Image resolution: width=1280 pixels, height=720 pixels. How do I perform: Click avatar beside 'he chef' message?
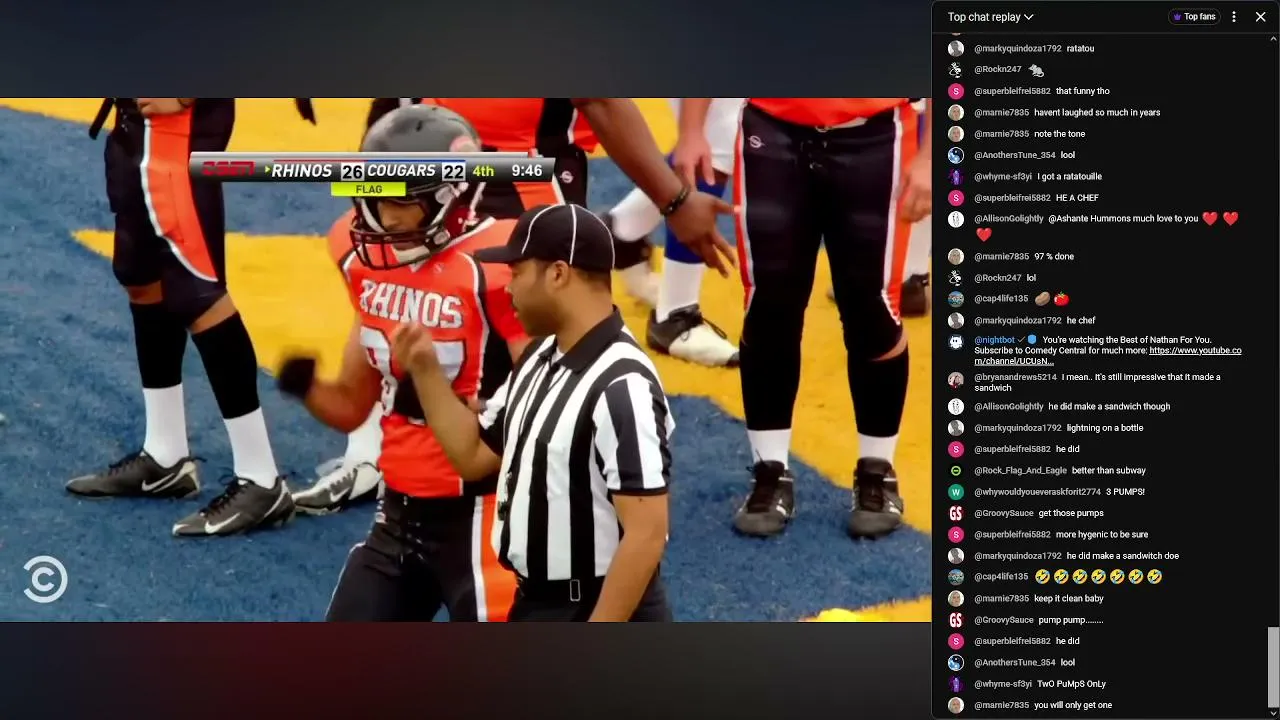(956, 320)
